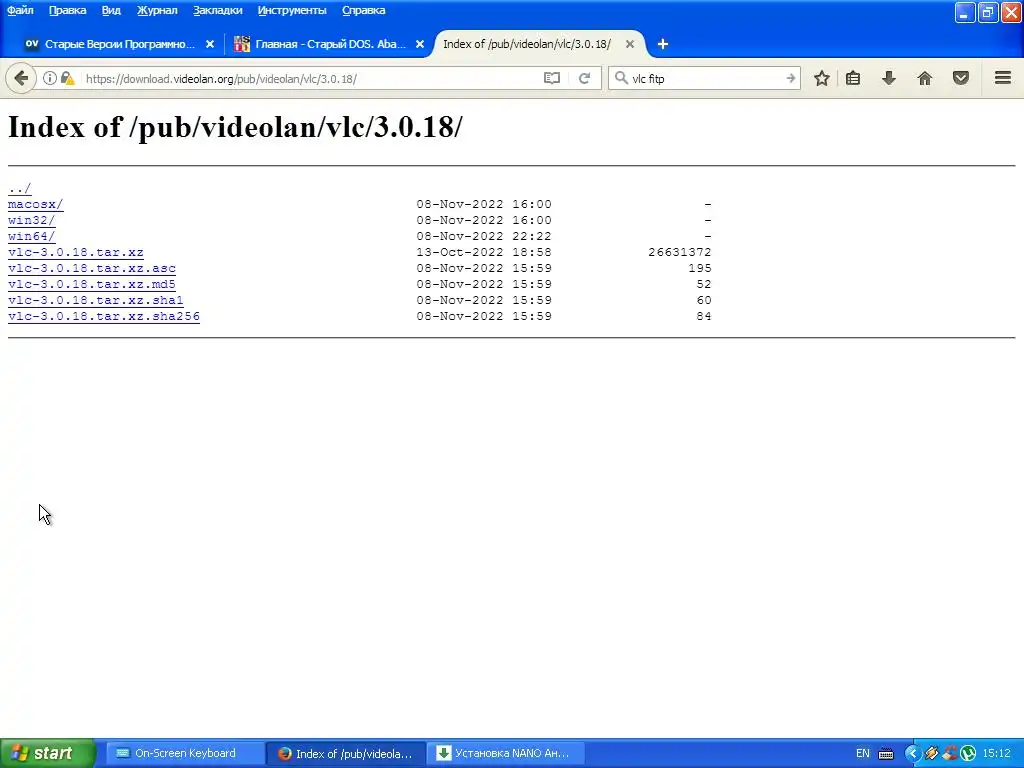This screenshot has width=1024, height=768.
Task: Restore down the Firefox window
Action: (987, 12)
